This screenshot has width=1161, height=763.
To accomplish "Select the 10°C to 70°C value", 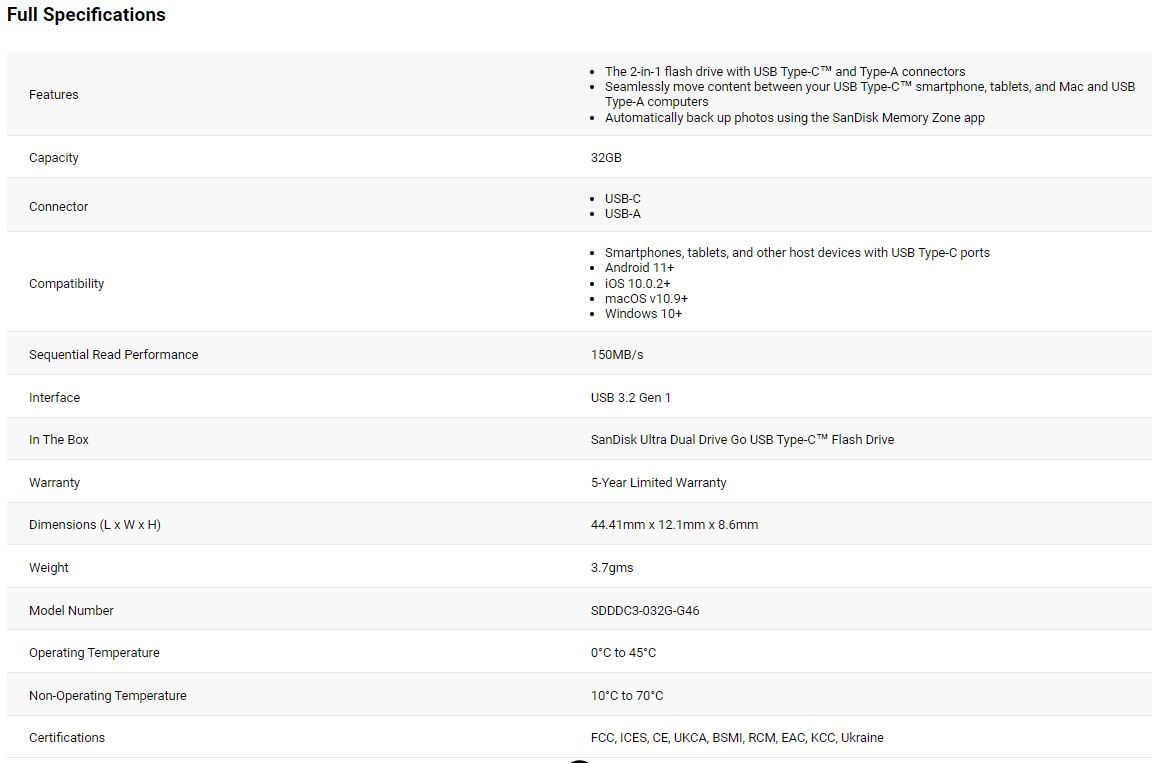I will tap(626, 696).
